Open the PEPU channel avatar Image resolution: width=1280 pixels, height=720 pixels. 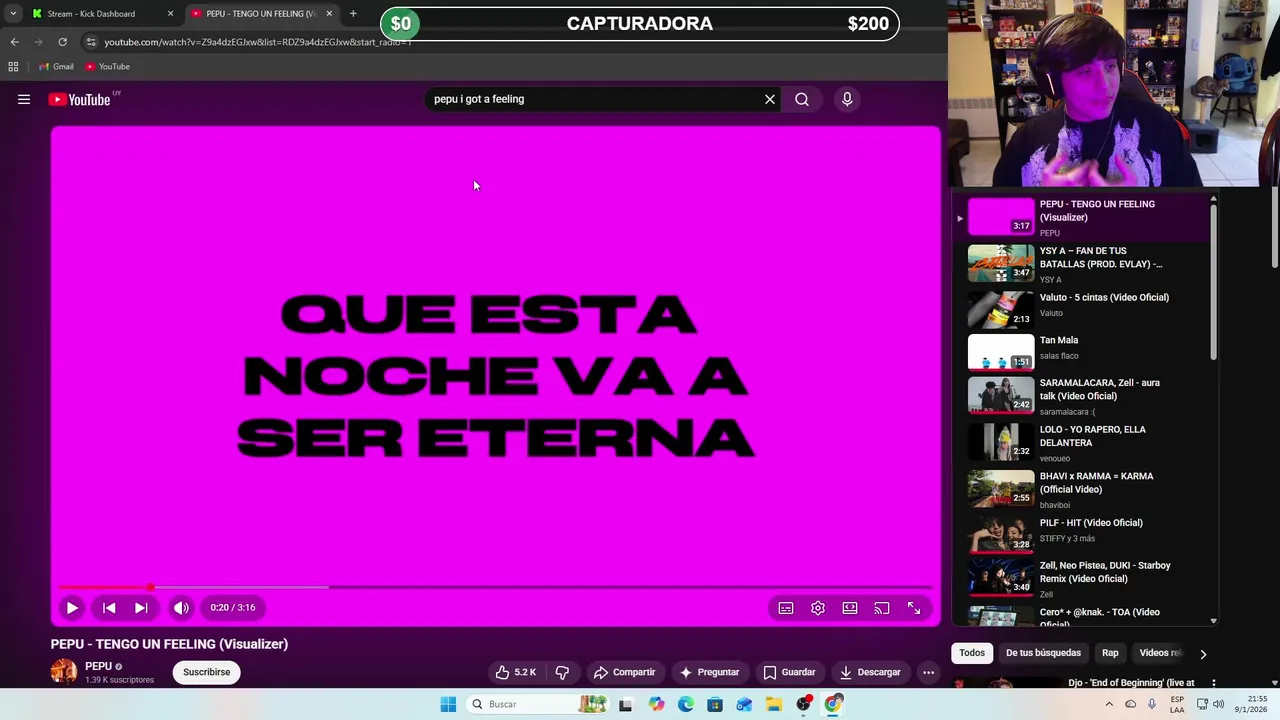pos(64,672)
